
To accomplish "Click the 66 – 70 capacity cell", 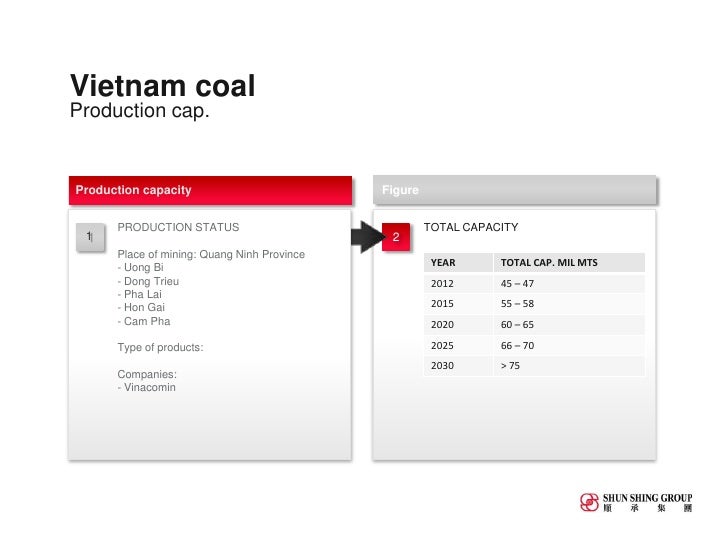I will 569,345.
